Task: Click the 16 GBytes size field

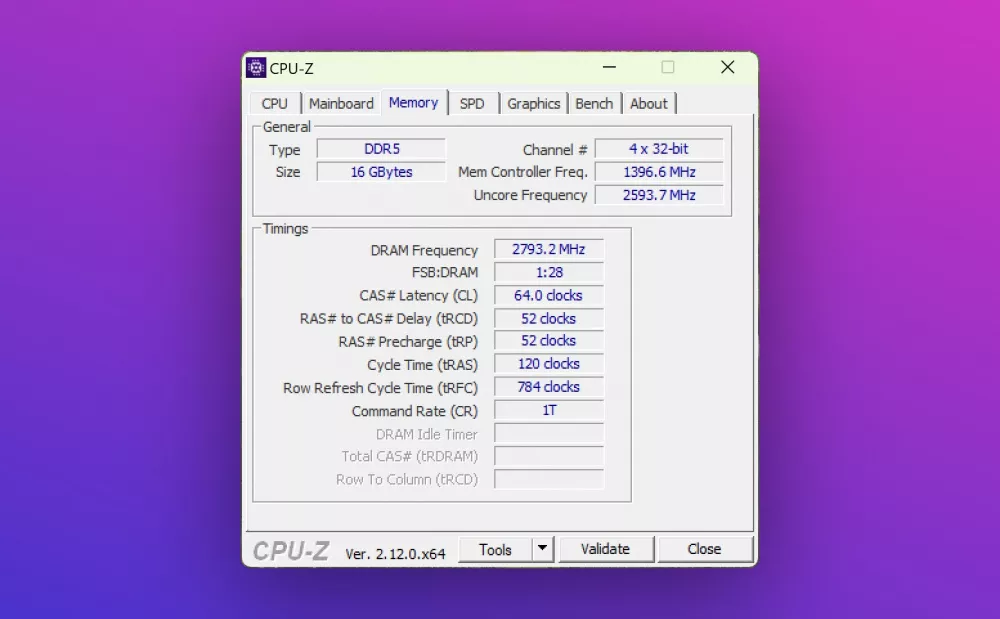Action: pyautogui.click(x=381, y=172)
